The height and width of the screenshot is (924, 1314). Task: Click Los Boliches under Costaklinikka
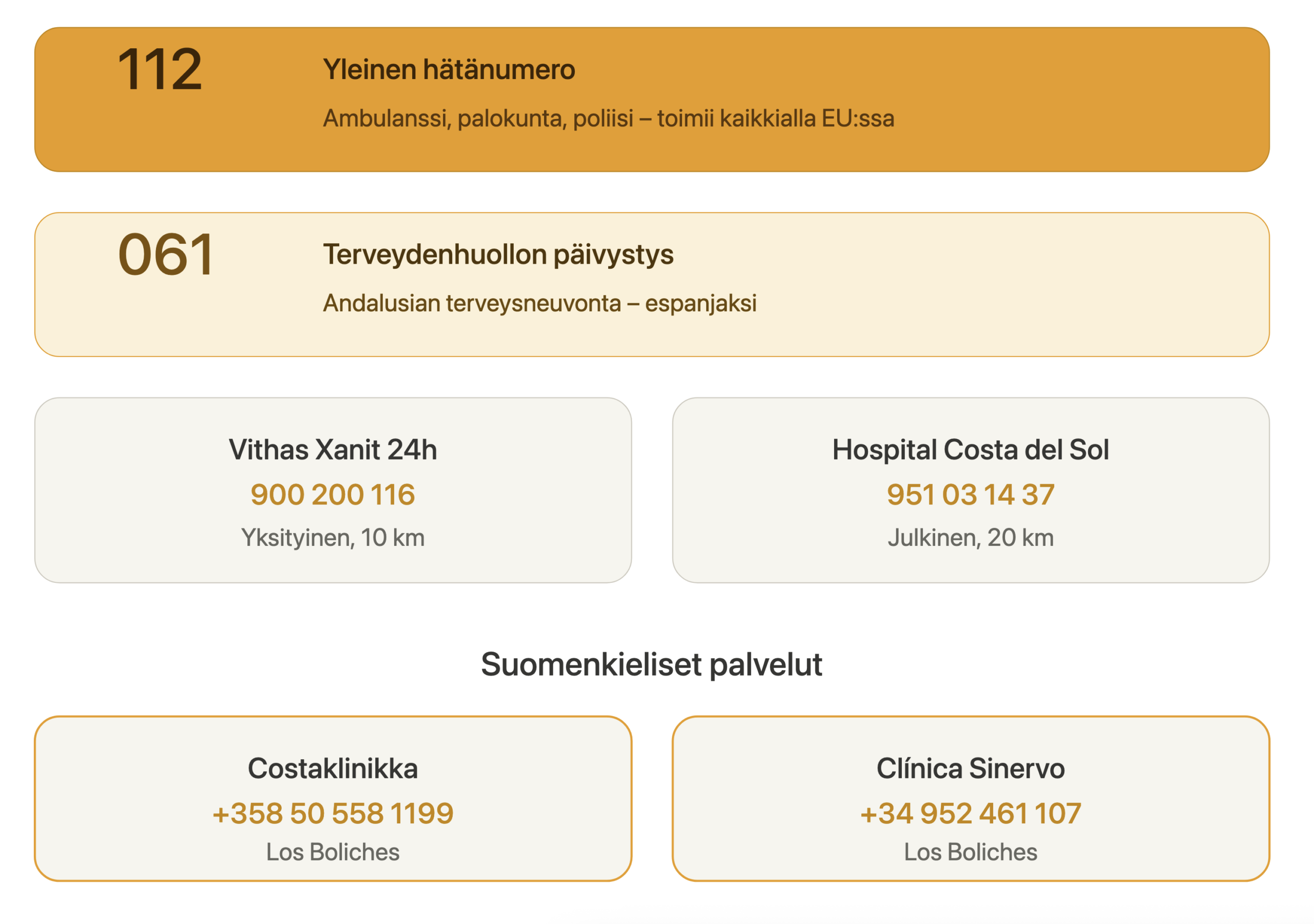(333, 852)
